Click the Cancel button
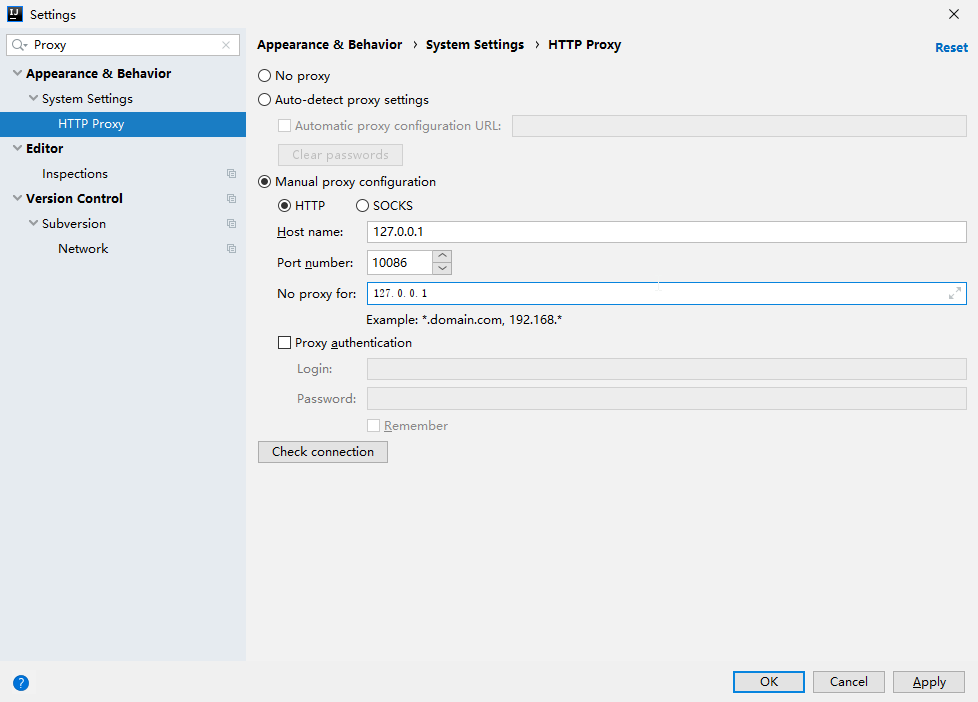Screen dimensions: 978x702 pyautogui.click(x=848, y=682)
